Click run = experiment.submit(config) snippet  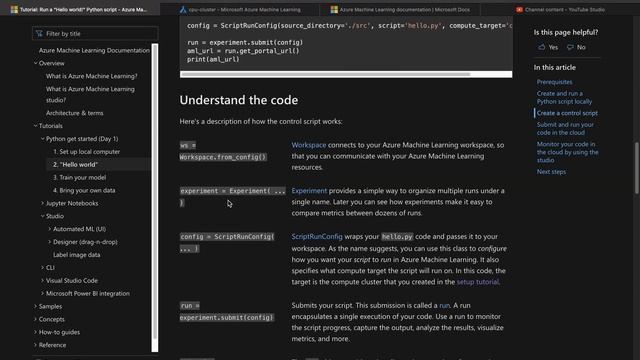(227, 311)
